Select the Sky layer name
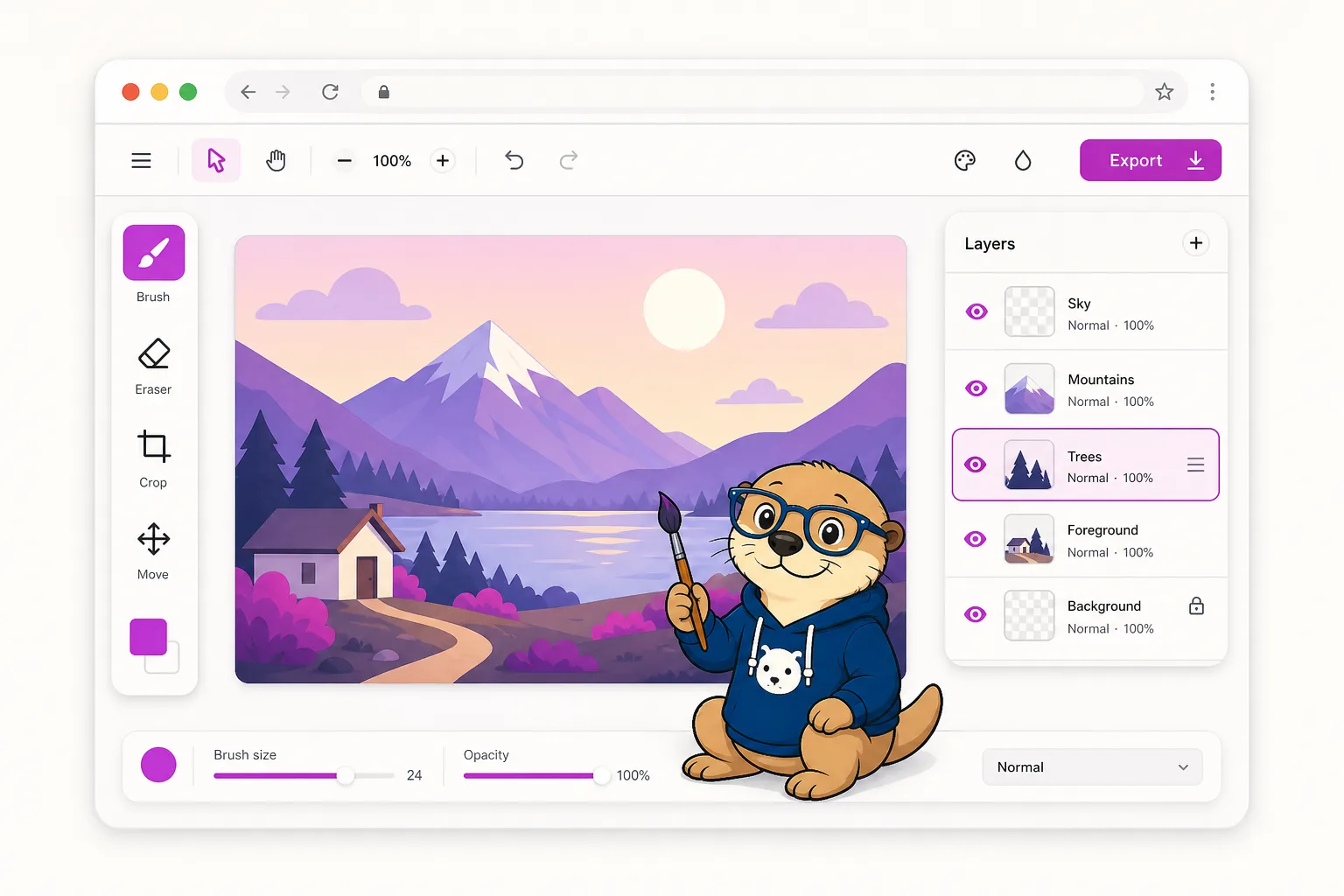Viewport: 1344px width, 896px height. (x=1079, y=304)
